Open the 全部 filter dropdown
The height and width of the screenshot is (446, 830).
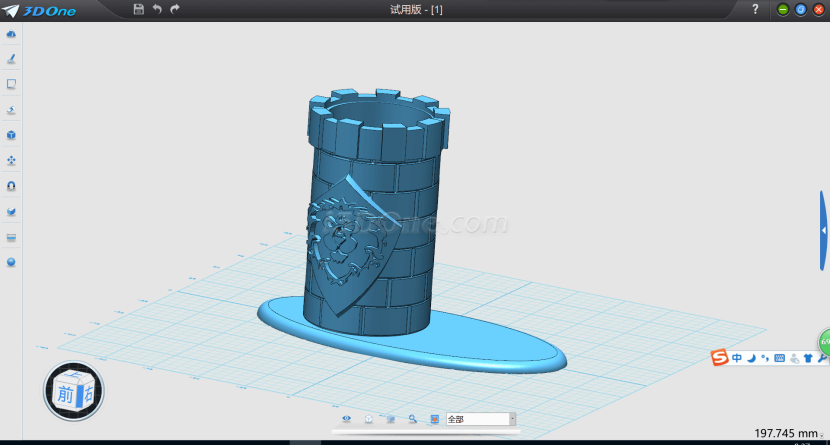[x=480, y=419]
